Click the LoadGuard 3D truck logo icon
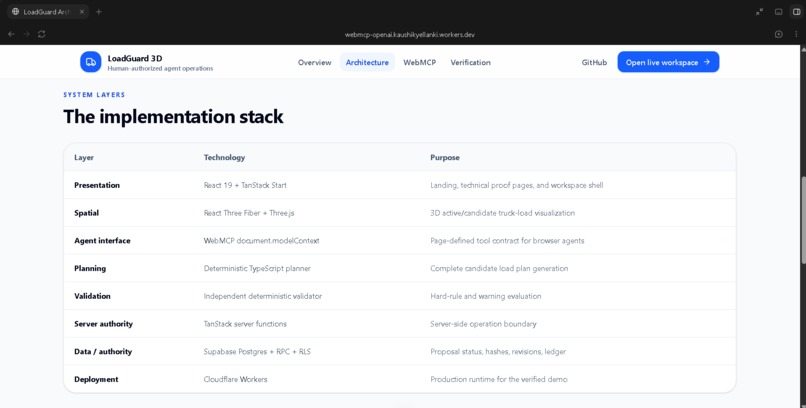The image size is (806, 408). [x=90, y=62]
